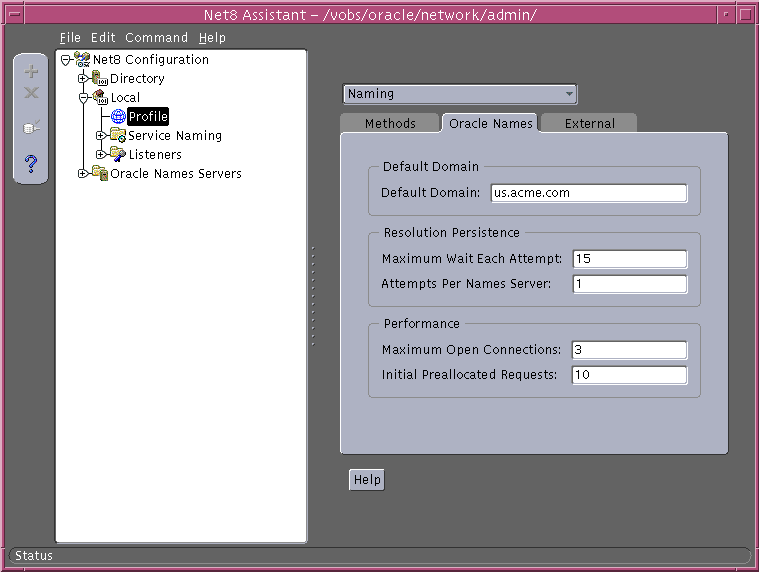The height and width of the screenshot is (572, 759).
Task: Expand the Oracle Names Servers node
Action: (x=83, y=174)
